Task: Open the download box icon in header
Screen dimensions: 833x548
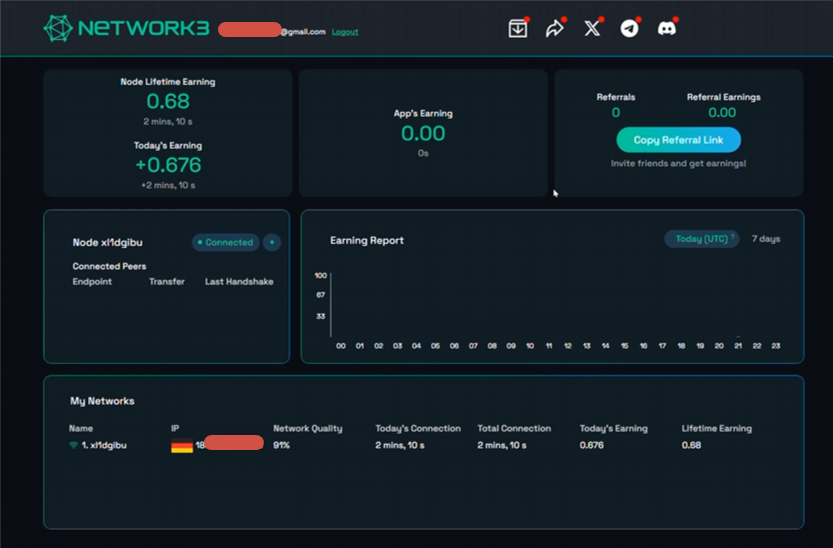Action: click(x=517, y=29)
